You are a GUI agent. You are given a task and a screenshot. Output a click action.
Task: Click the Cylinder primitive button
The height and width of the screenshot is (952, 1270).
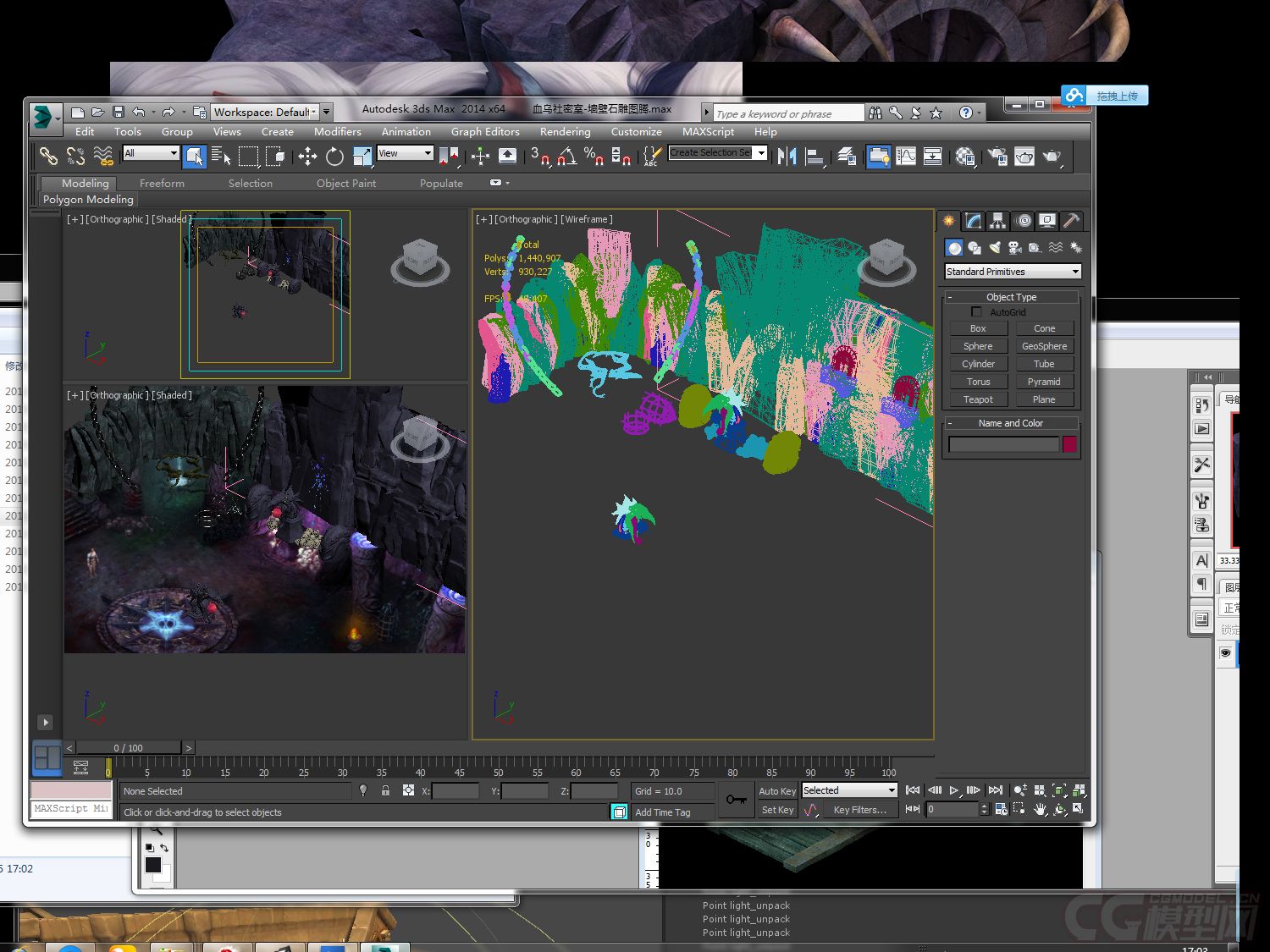978,364
